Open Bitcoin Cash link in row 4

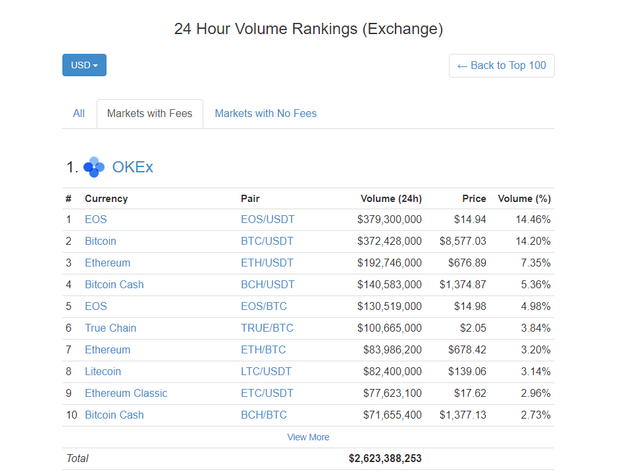[114, 284]
